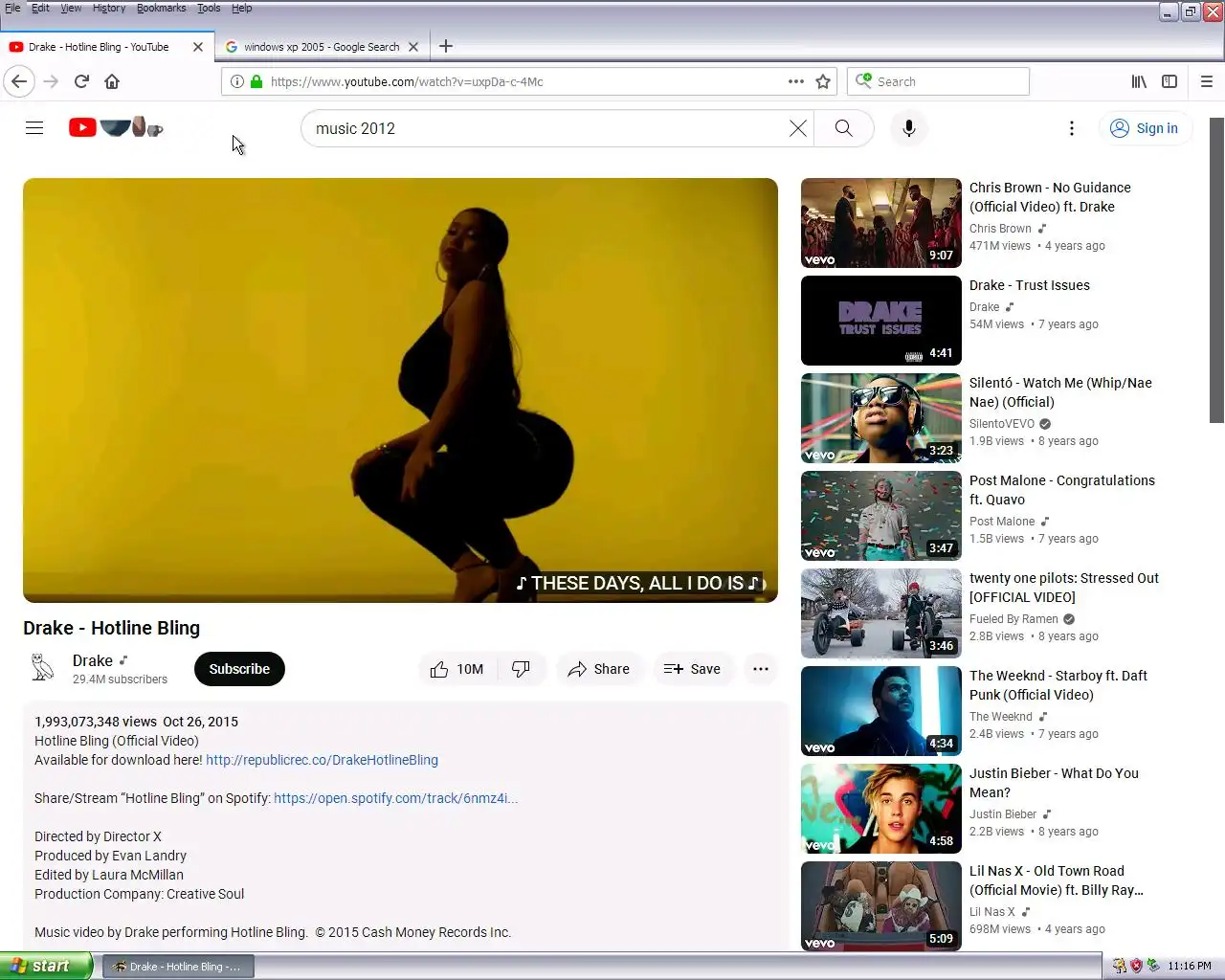Image resolution: width=1225 pixels, height=980 pixels.
Task: Open the View menu
Action: click(x=71, y=8)
